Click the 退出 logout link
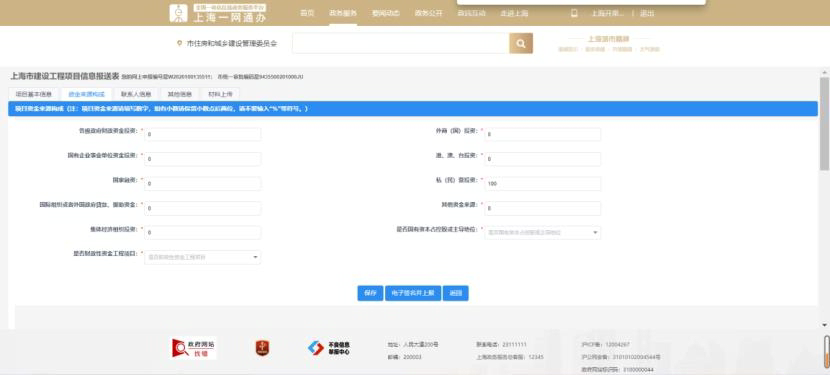Viewport: 830px width, 375px height. point(647,13)
